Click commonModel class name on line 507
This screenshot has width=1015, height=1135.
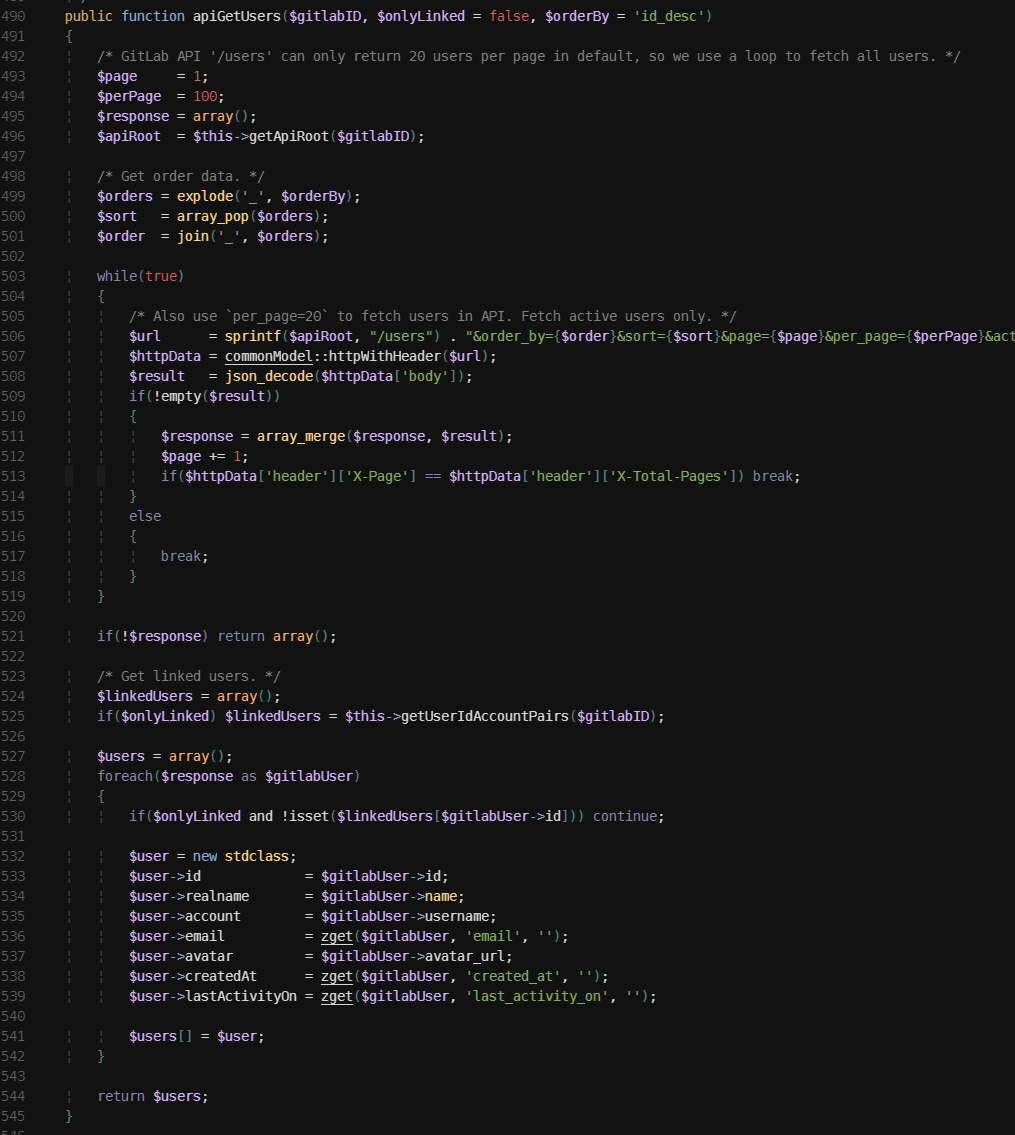tap(269, 356)
